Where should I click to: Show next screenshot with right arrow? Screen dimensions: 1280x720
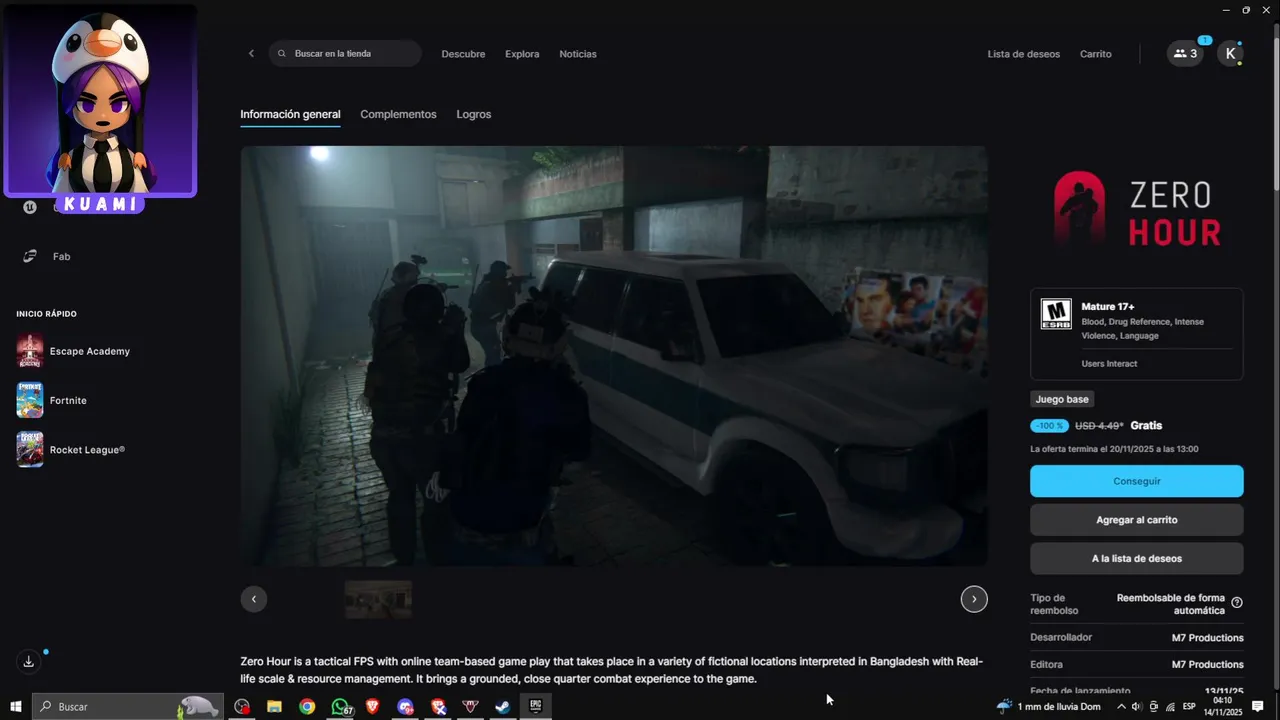974,599
